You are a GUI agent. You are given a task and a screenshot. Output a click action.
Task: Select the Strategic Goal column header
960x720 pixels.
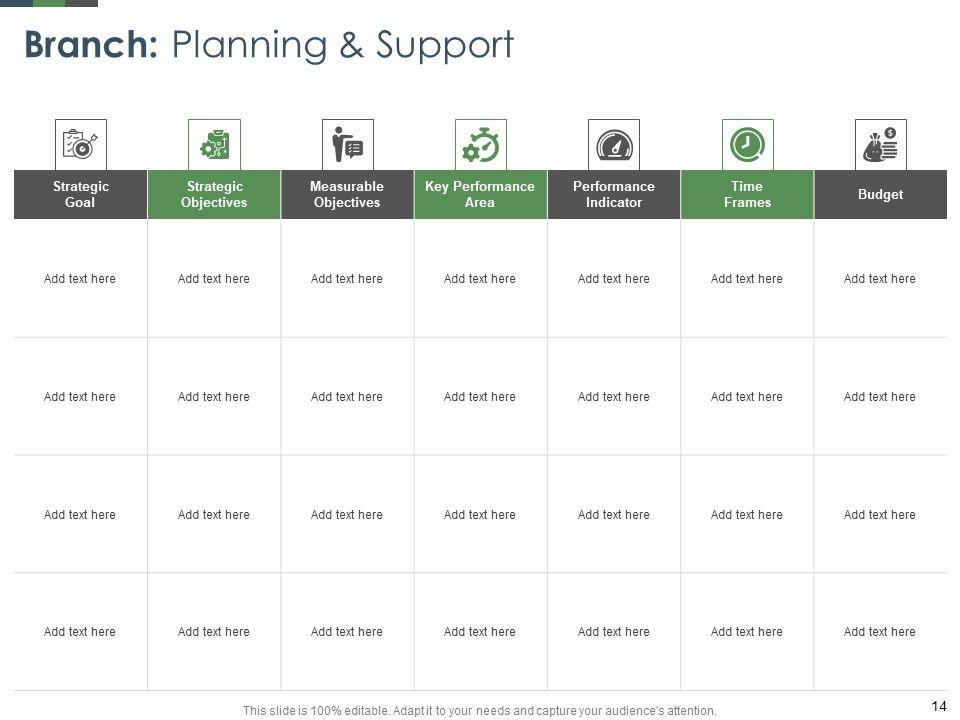[80, 194]
